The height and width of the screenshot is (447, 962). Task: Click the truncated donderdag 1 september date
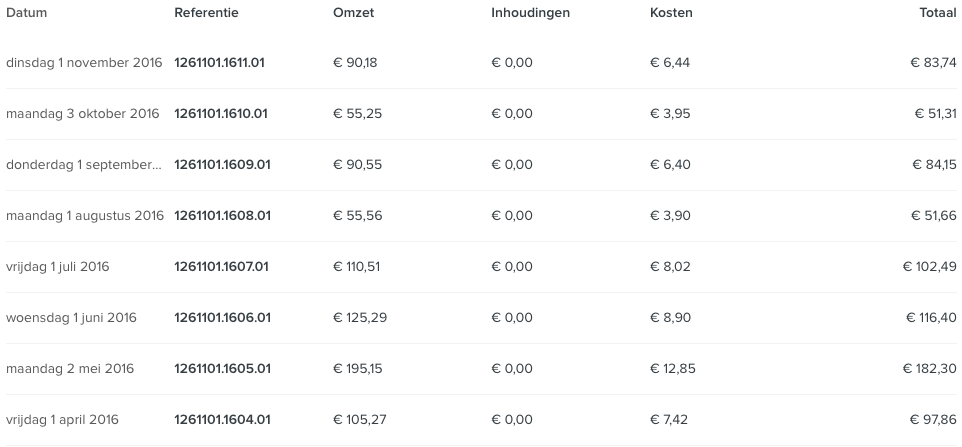click(84, 164)
